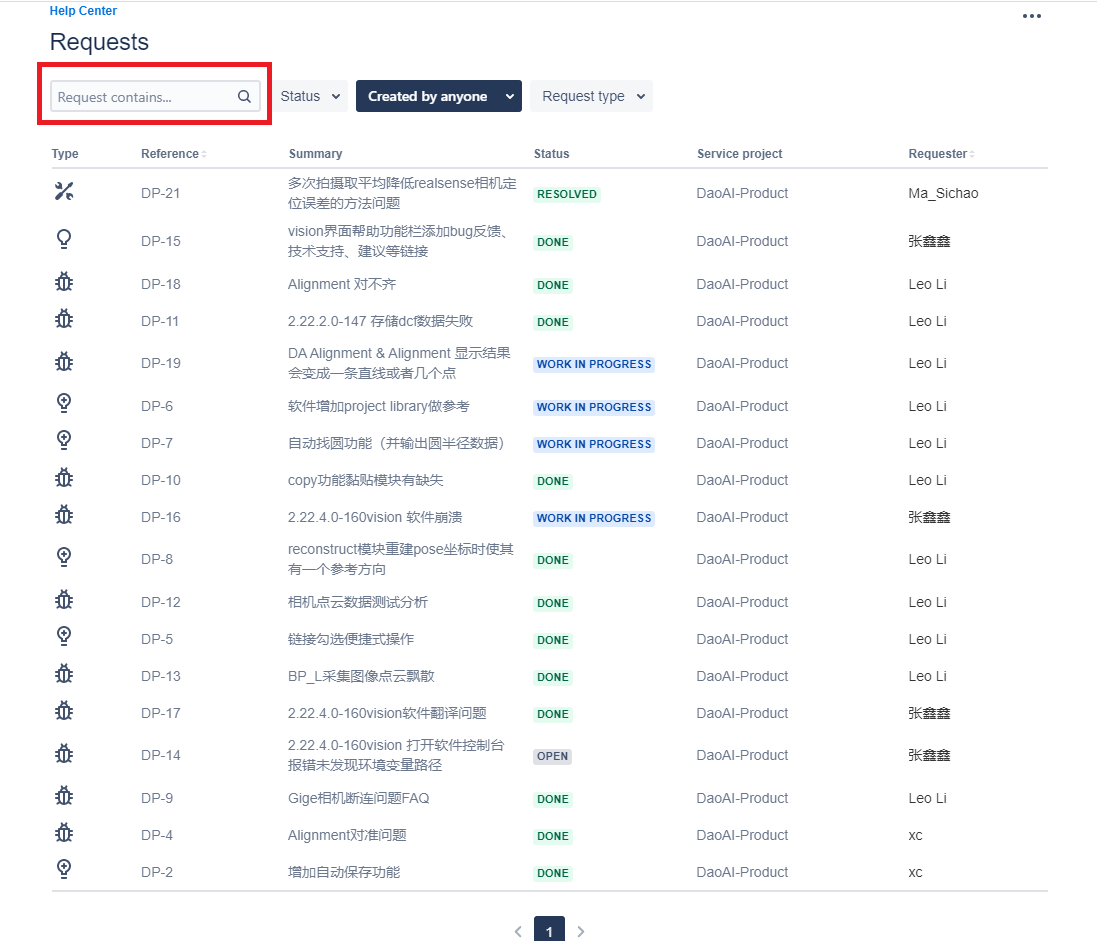
Task: Expand the Request type dropdown
Action: [592, 96]
